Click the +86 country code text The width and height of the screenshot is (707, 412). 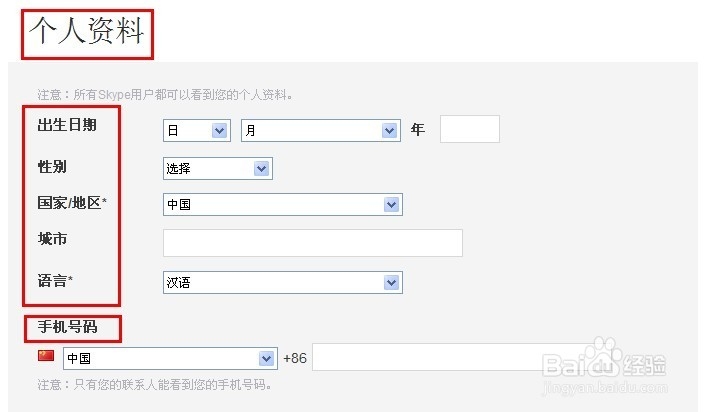click(295, 358)
